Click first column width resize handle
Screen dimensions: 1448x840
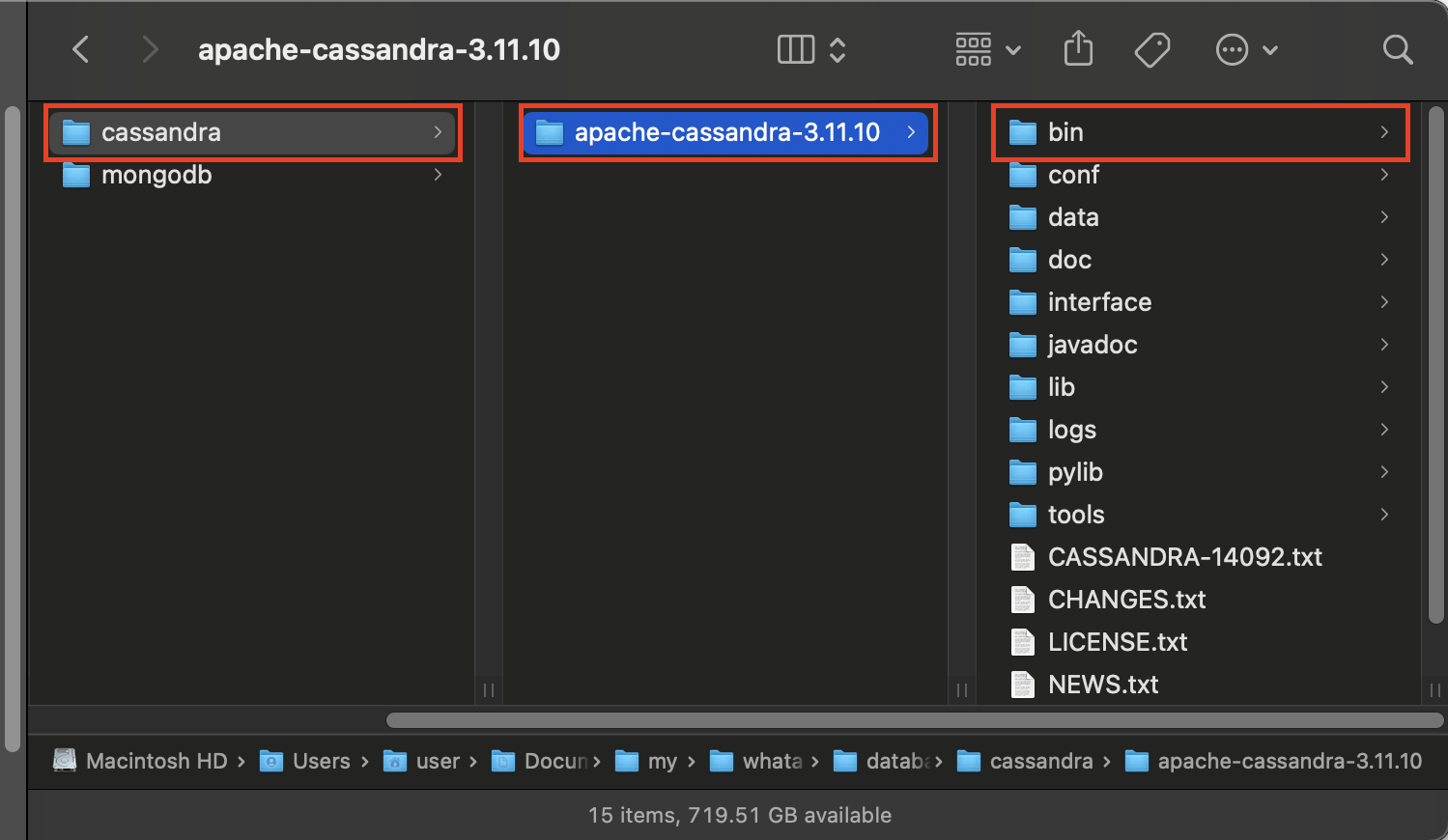point(489,690)
